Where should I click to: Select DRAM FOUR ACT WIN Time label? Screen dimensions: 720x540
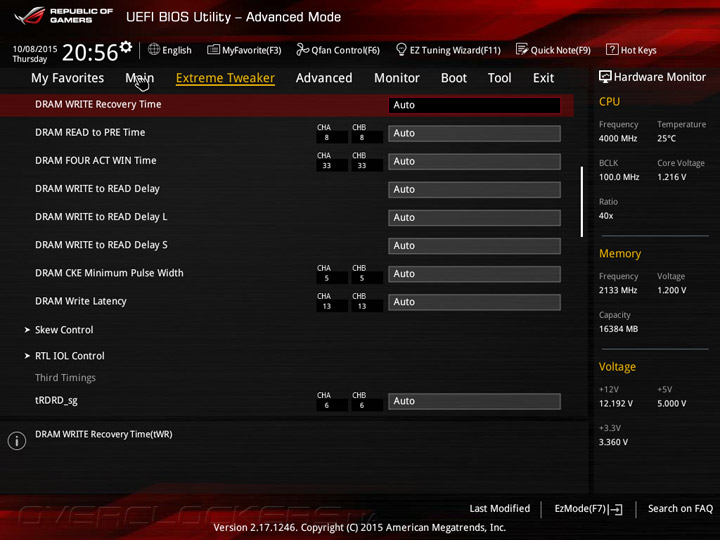click(96, 161)
